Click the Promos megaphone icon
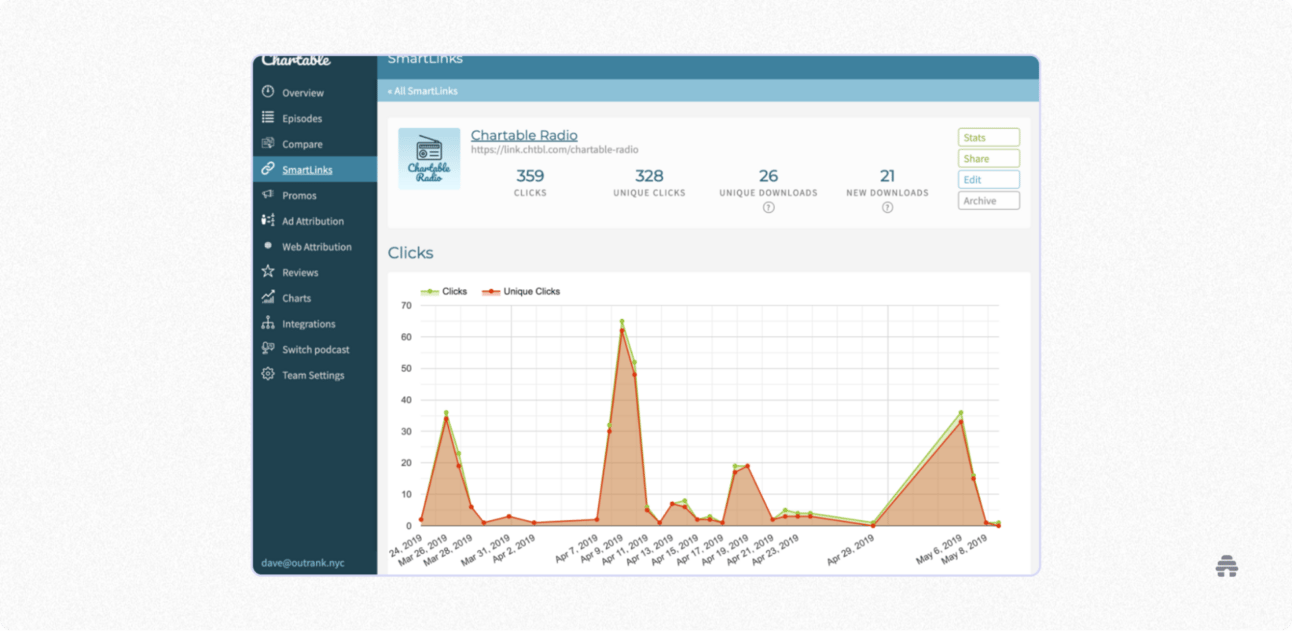This screenshot has width=1292, height=631. click(268, 195)
